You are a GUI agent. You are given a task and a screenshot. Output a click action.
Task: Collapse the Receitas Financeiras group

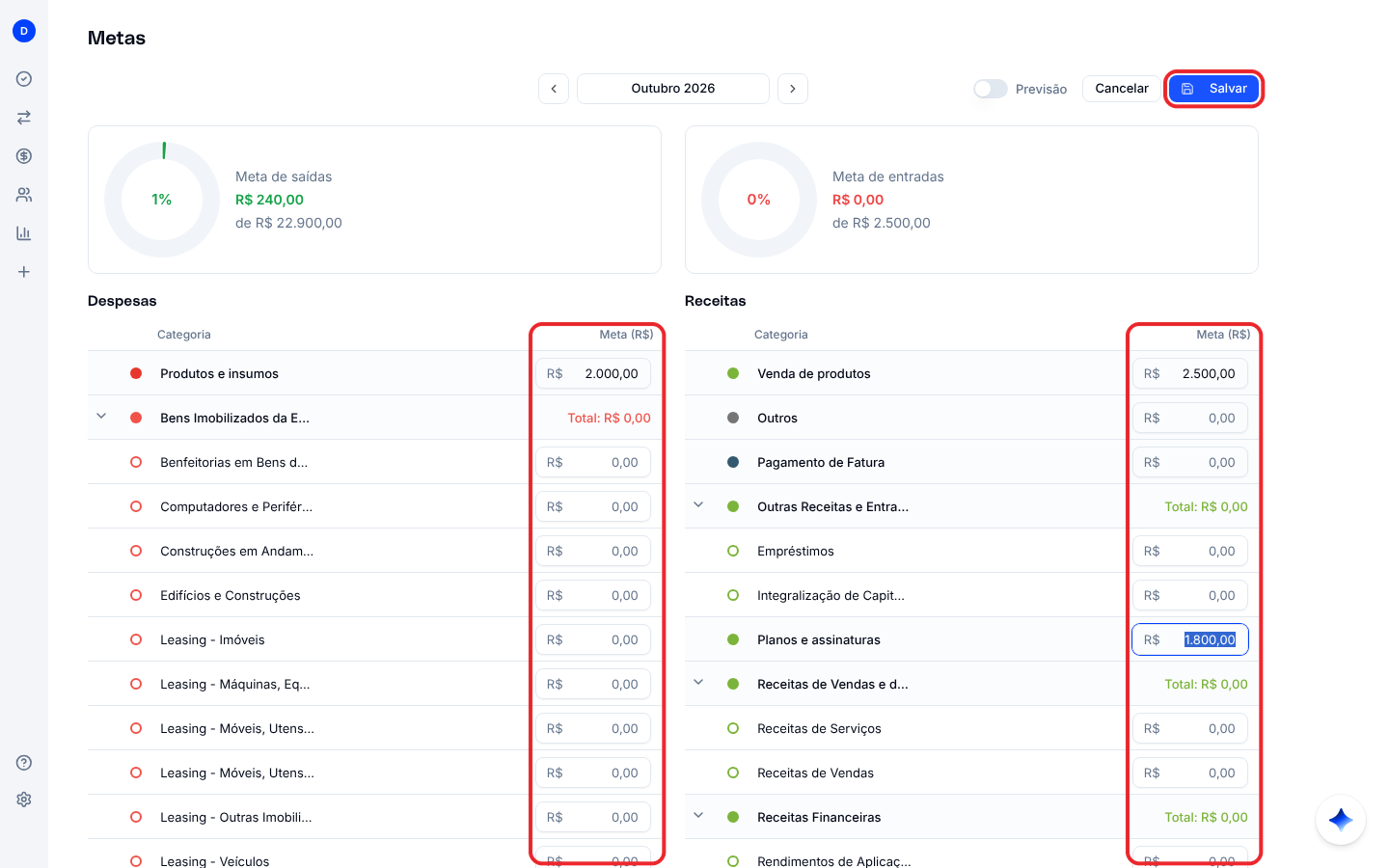(x=698, y=816)
